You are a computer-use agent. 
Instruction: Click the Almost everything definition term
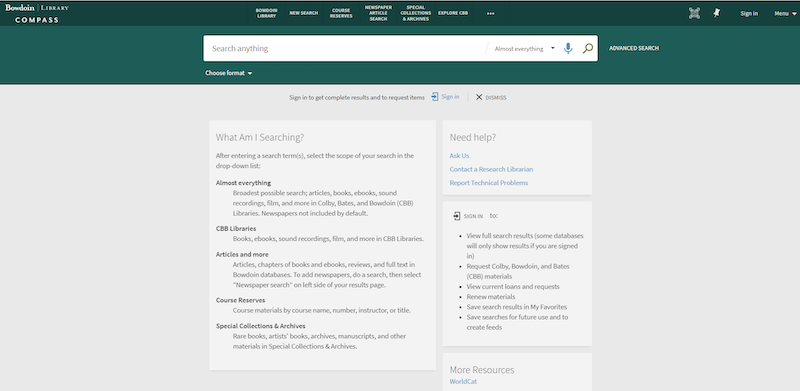[x=243, y=183]
